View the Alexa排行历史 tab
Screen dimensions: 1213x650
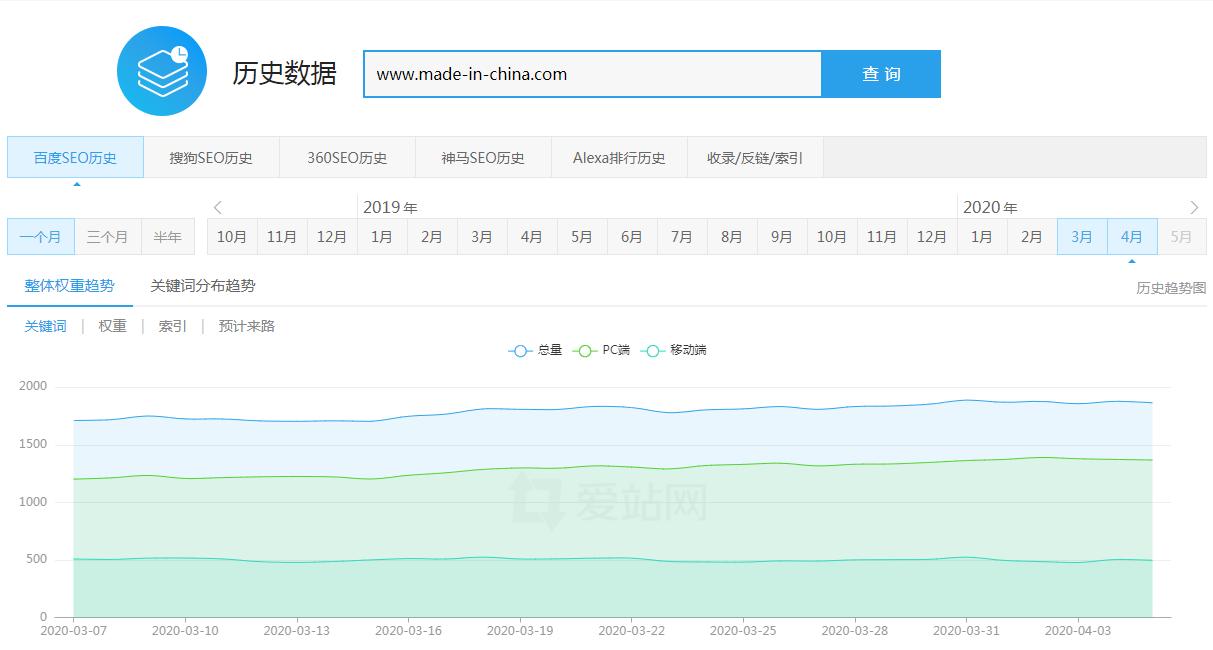[618, 157]
